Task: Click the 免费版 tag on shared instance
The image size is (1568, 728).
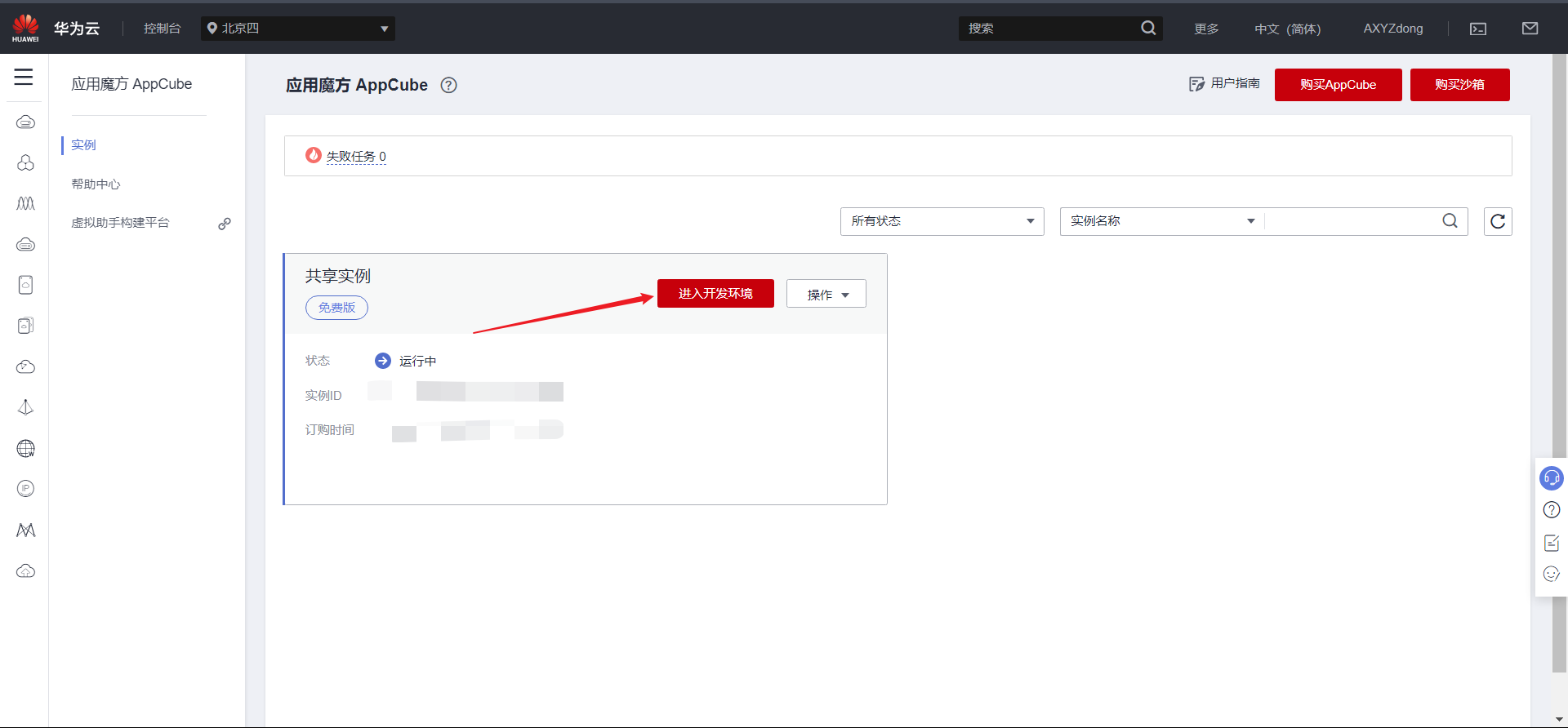Action: click(336, 308)
